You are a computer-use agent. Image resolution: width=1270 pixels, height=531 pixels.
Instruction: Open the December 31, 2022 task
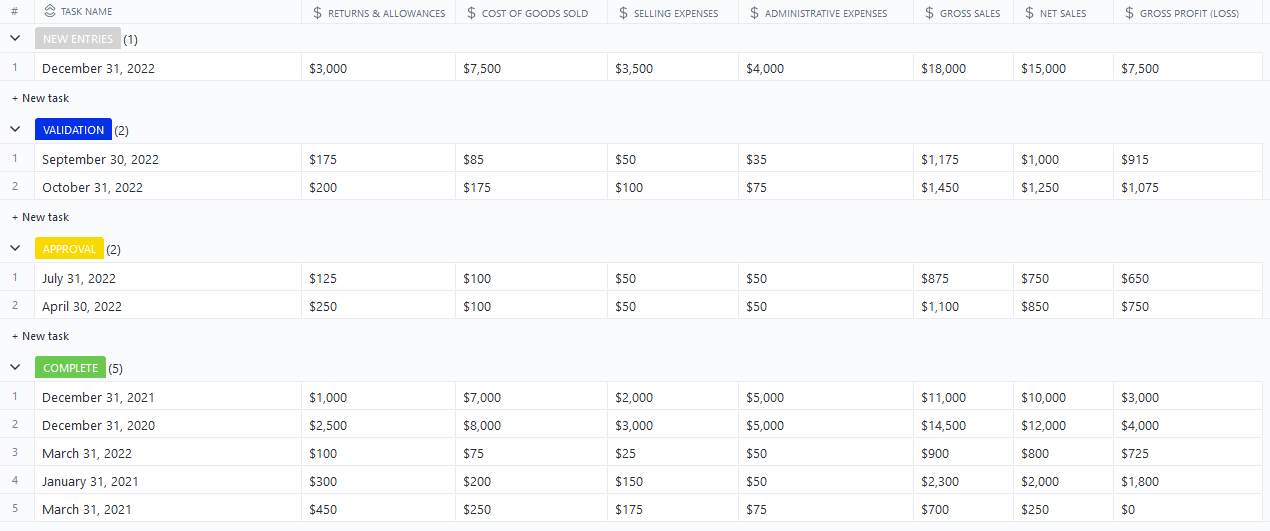pos(98,69)
